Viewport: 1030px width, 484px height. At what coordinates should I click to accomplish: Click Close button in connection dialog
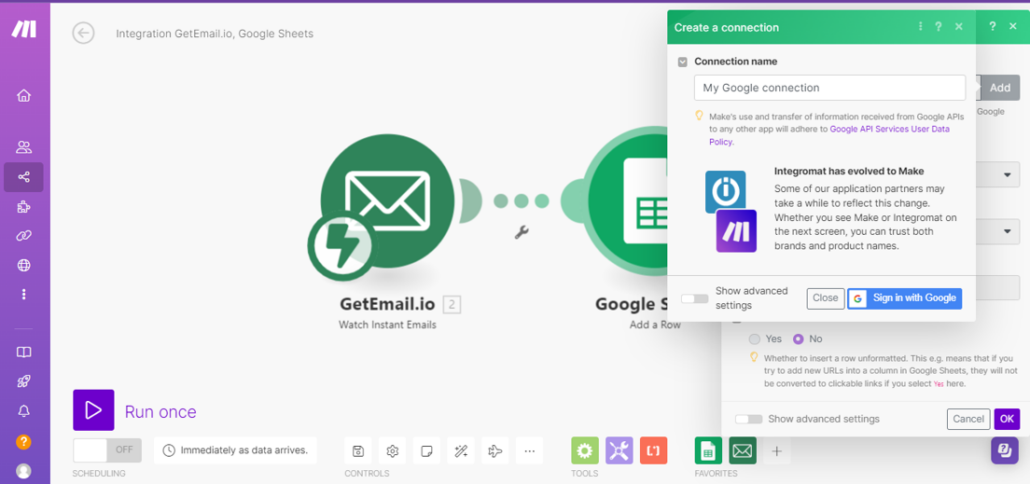[825, 298]
